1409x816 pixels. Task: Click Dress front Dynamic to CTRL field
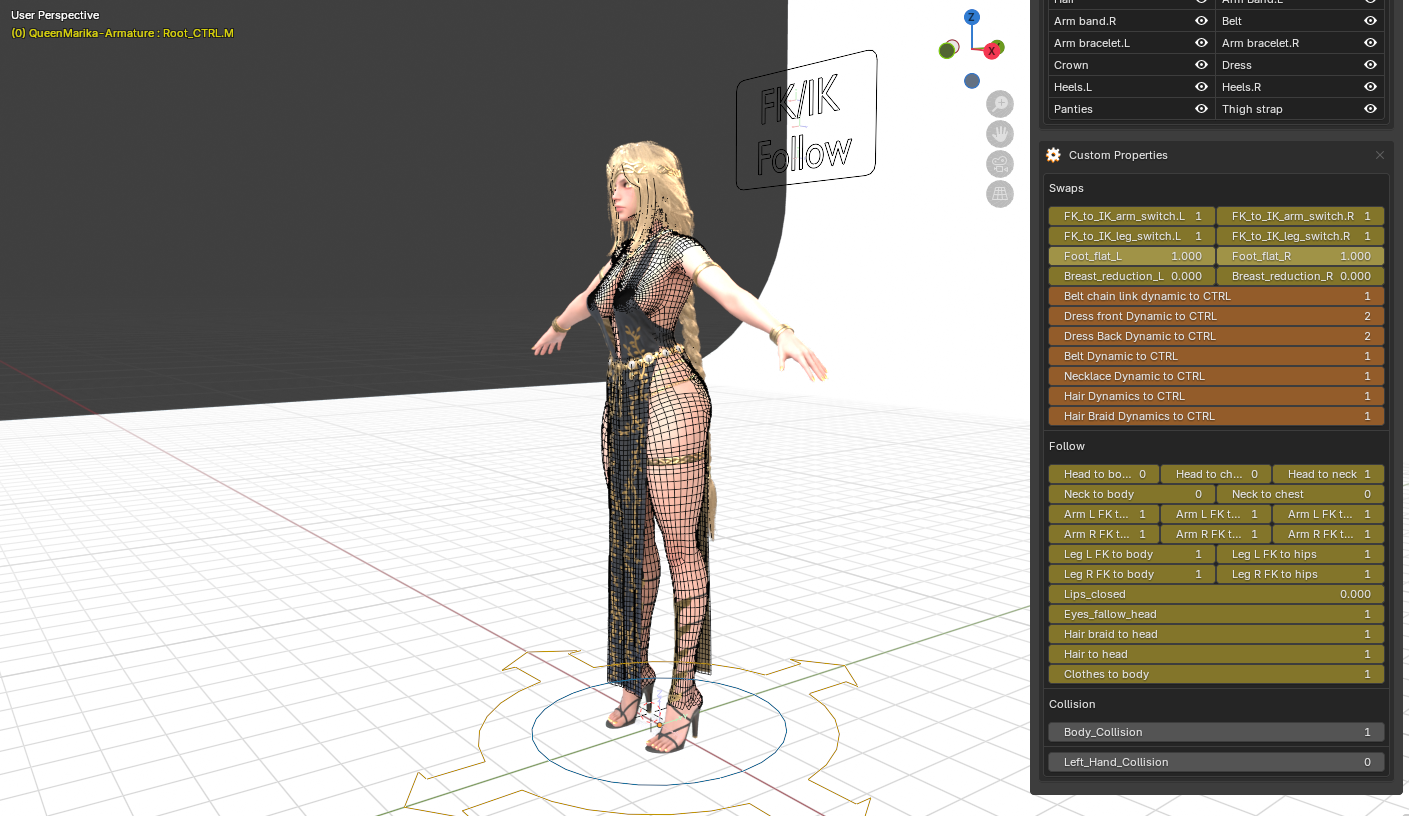click(1216, 316)
